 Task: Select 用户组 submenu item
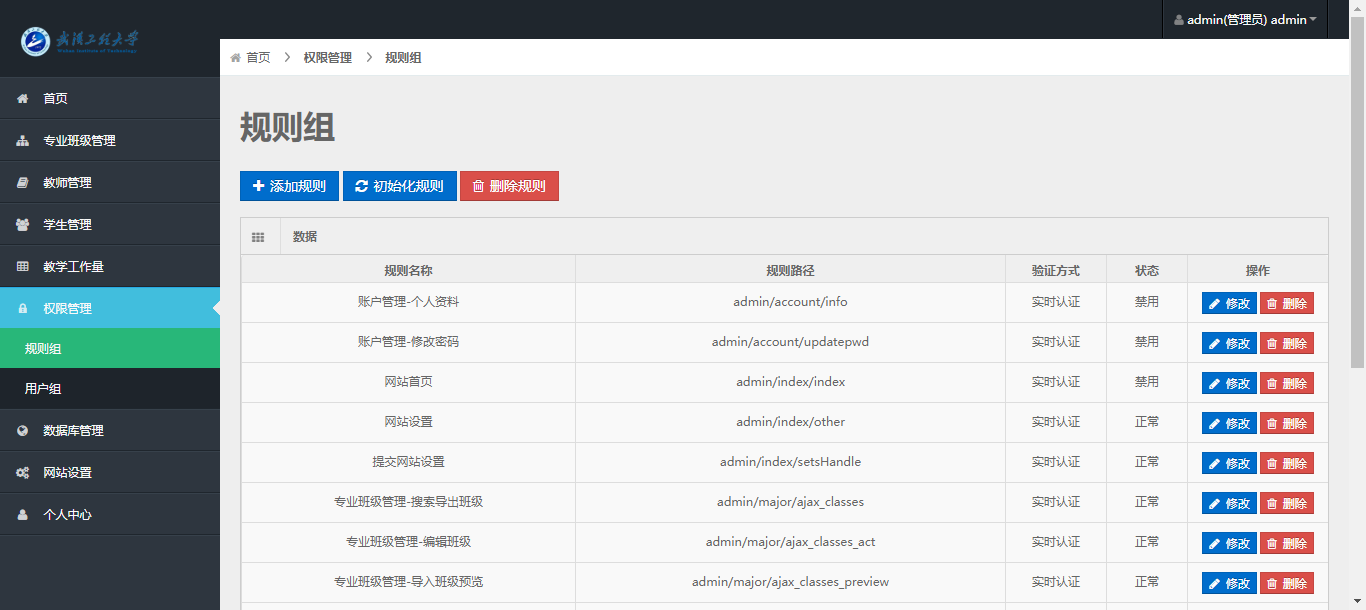point(43,389)
